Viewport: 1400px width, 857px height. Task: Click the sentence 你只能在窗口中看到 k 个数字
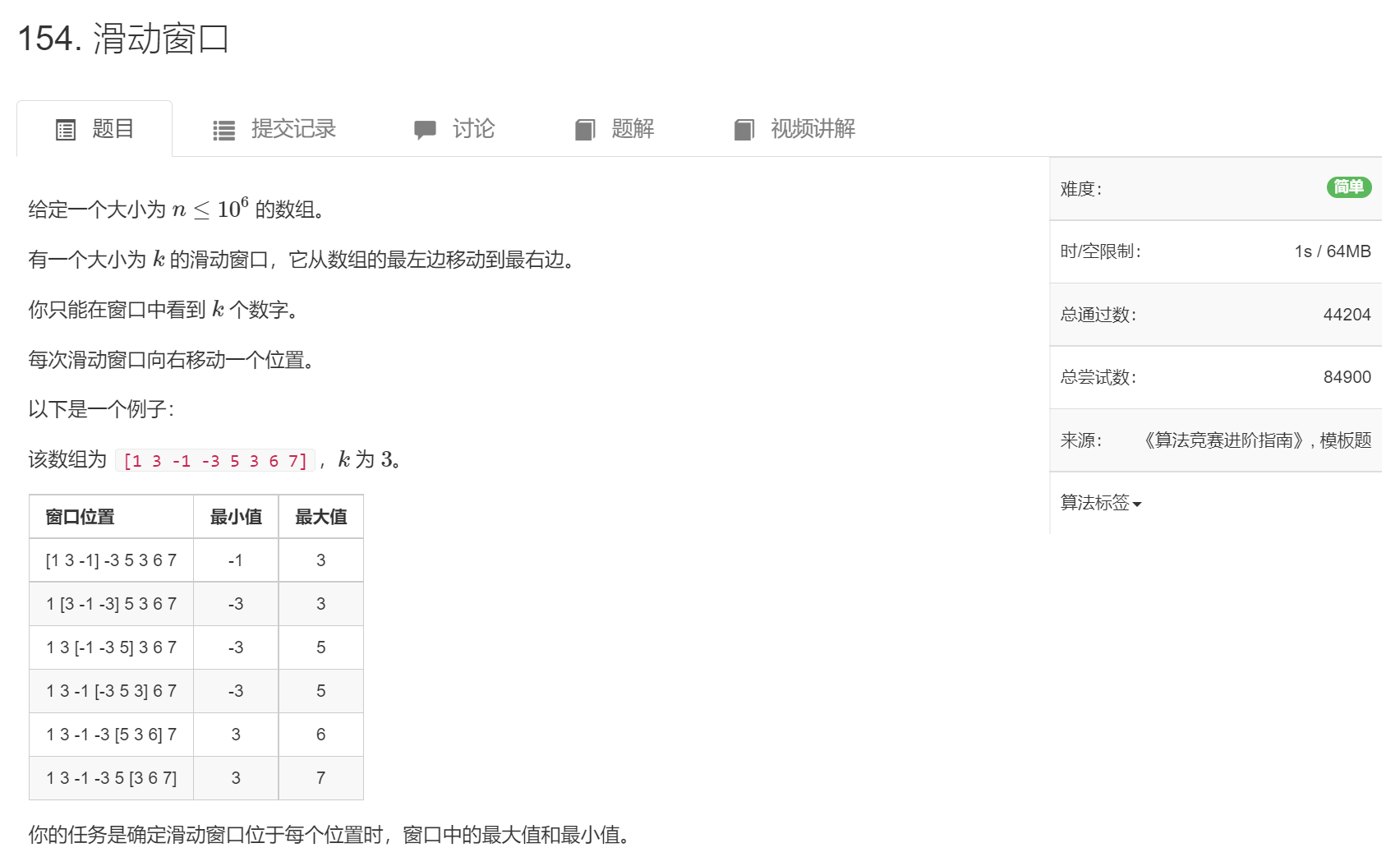(163, 310)
